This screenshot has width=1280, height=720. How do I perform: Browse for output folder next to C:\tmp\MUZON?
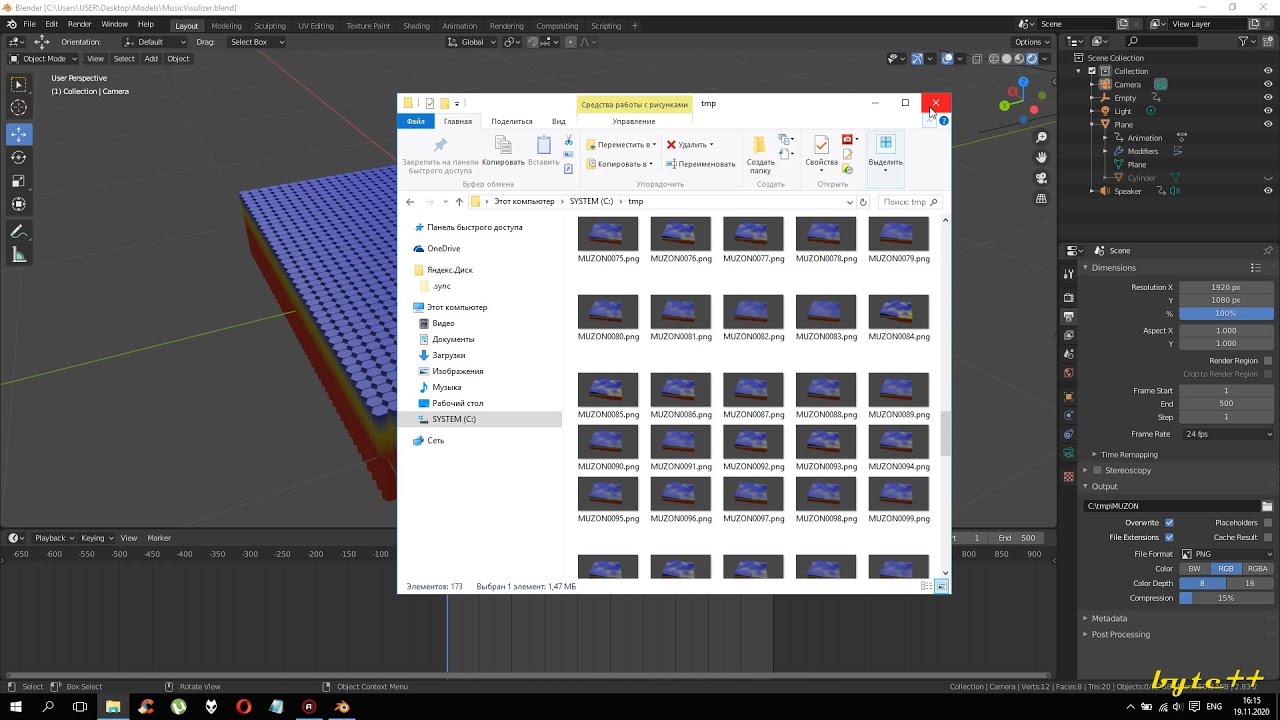(x=1267, y=506)
